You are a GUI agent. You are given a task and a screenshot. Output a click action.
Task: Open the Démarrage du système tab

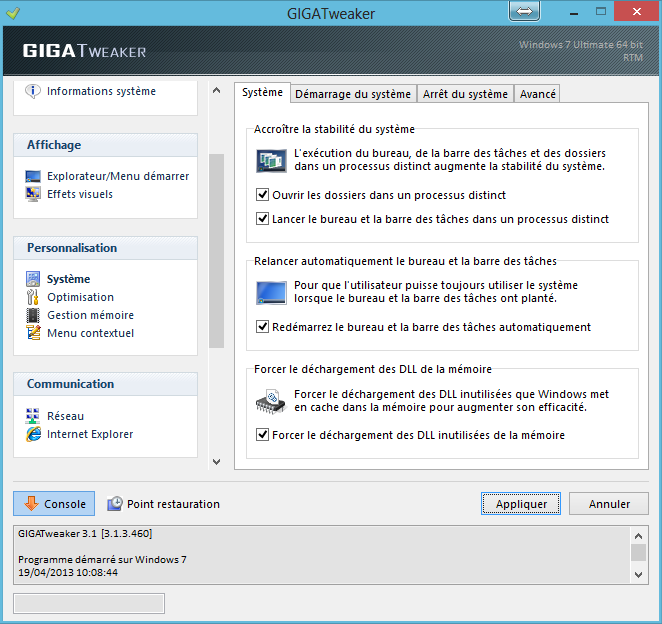[353, 94]
